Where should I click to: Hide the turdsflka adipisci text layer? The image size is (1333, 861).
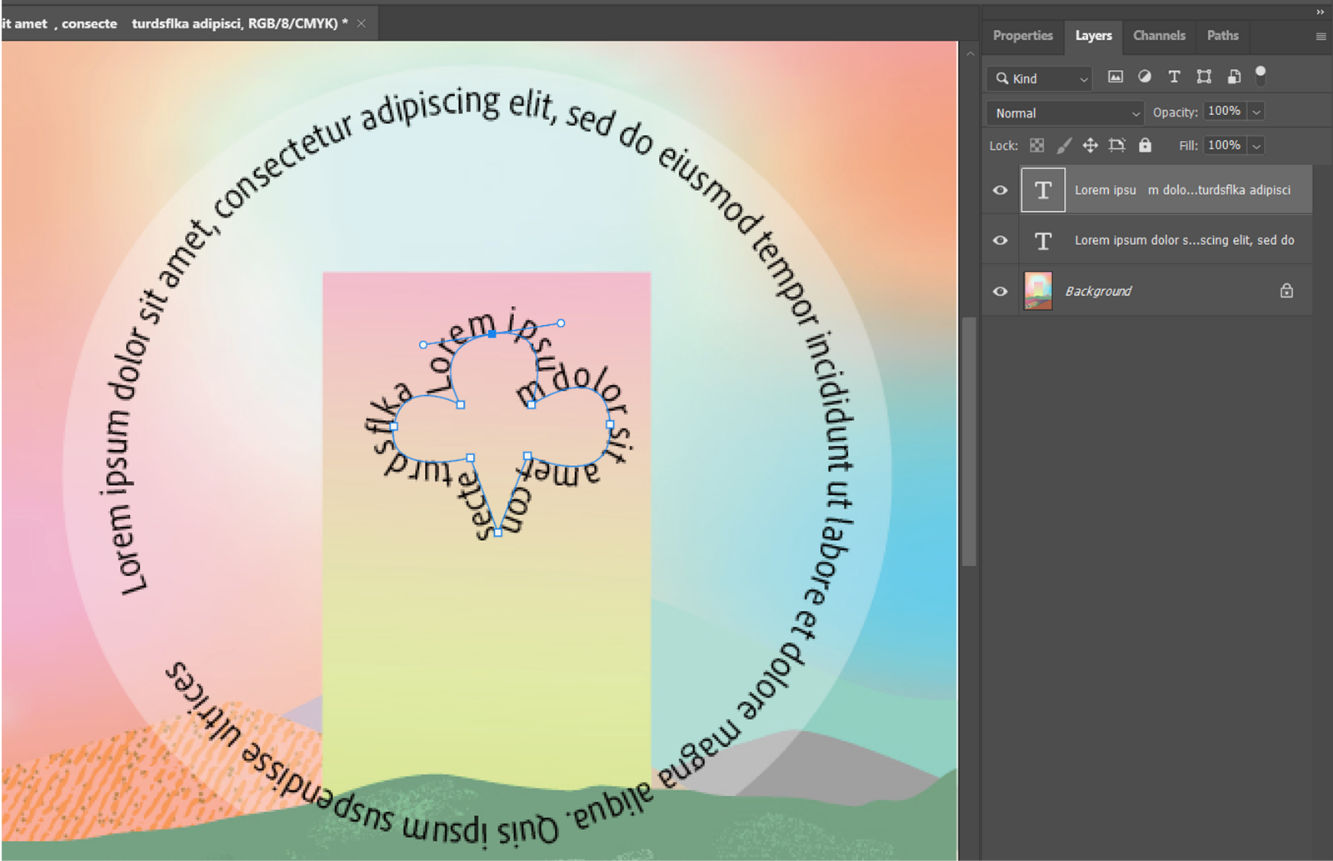[x=1000, y=190]
